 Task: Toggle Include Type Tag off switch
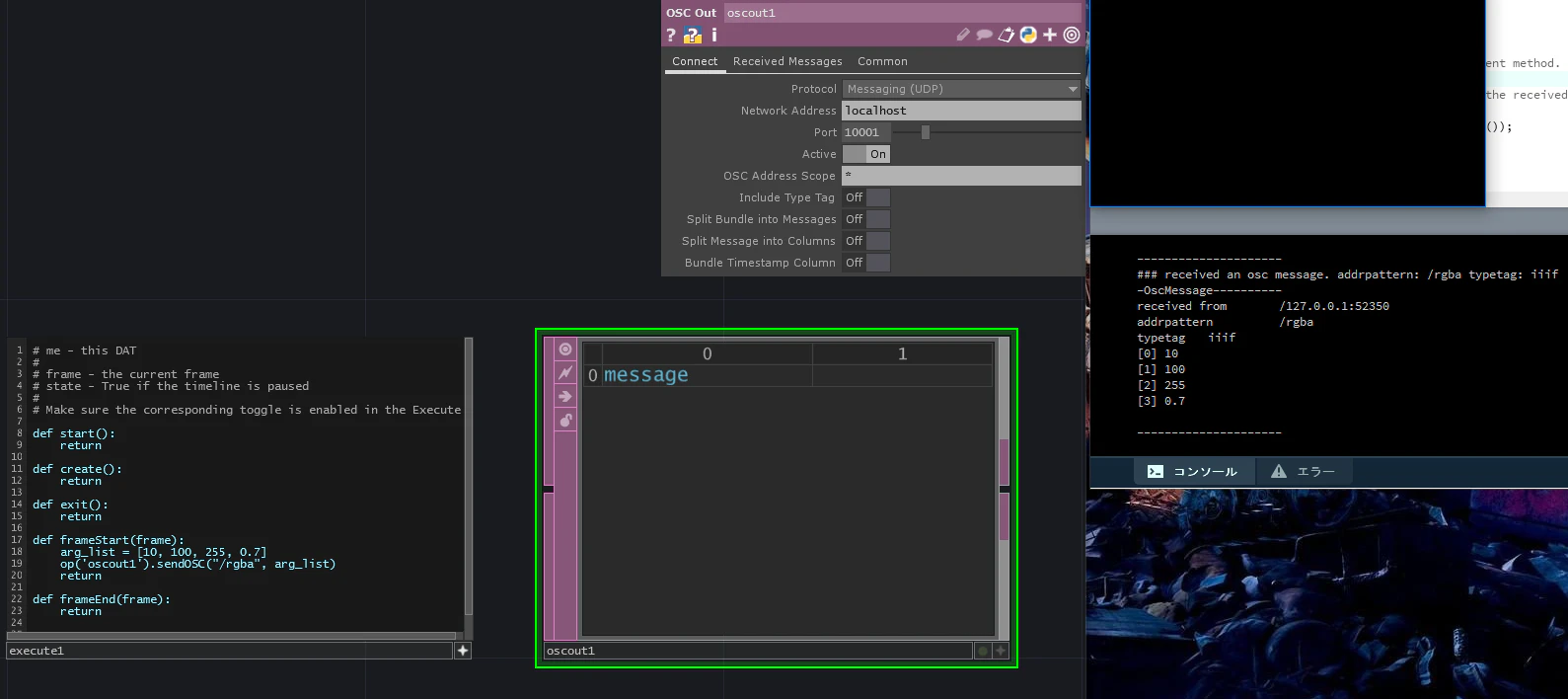[866, 197]
